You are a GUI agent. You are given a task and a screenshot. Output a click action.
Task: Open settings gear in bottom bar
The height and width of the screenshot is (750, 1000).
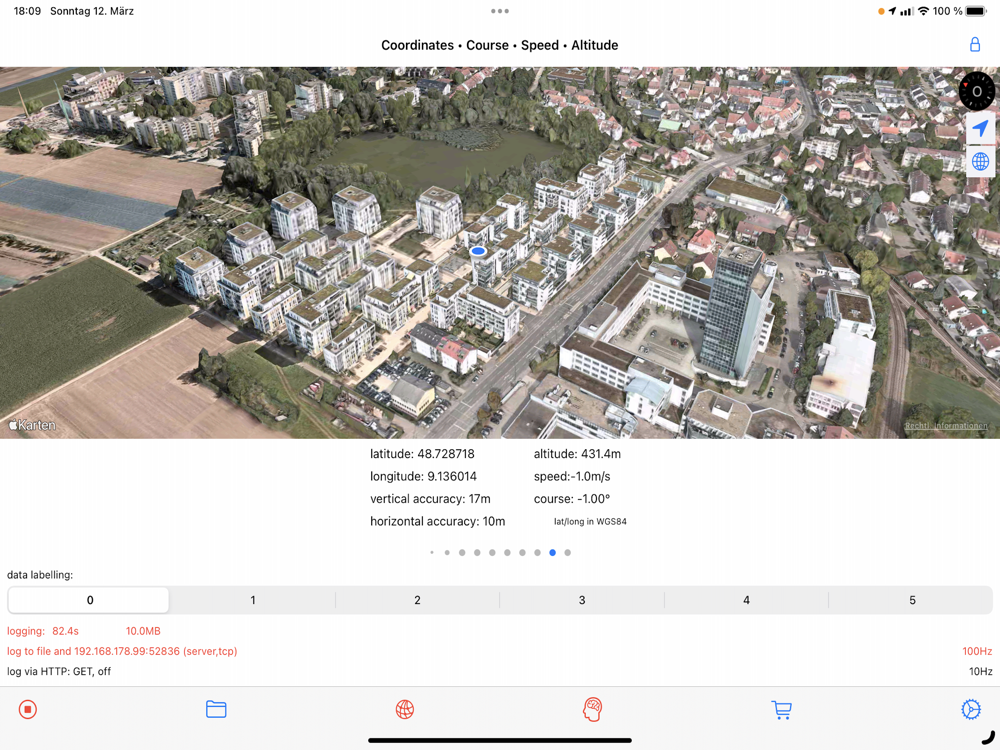(970, 709)
